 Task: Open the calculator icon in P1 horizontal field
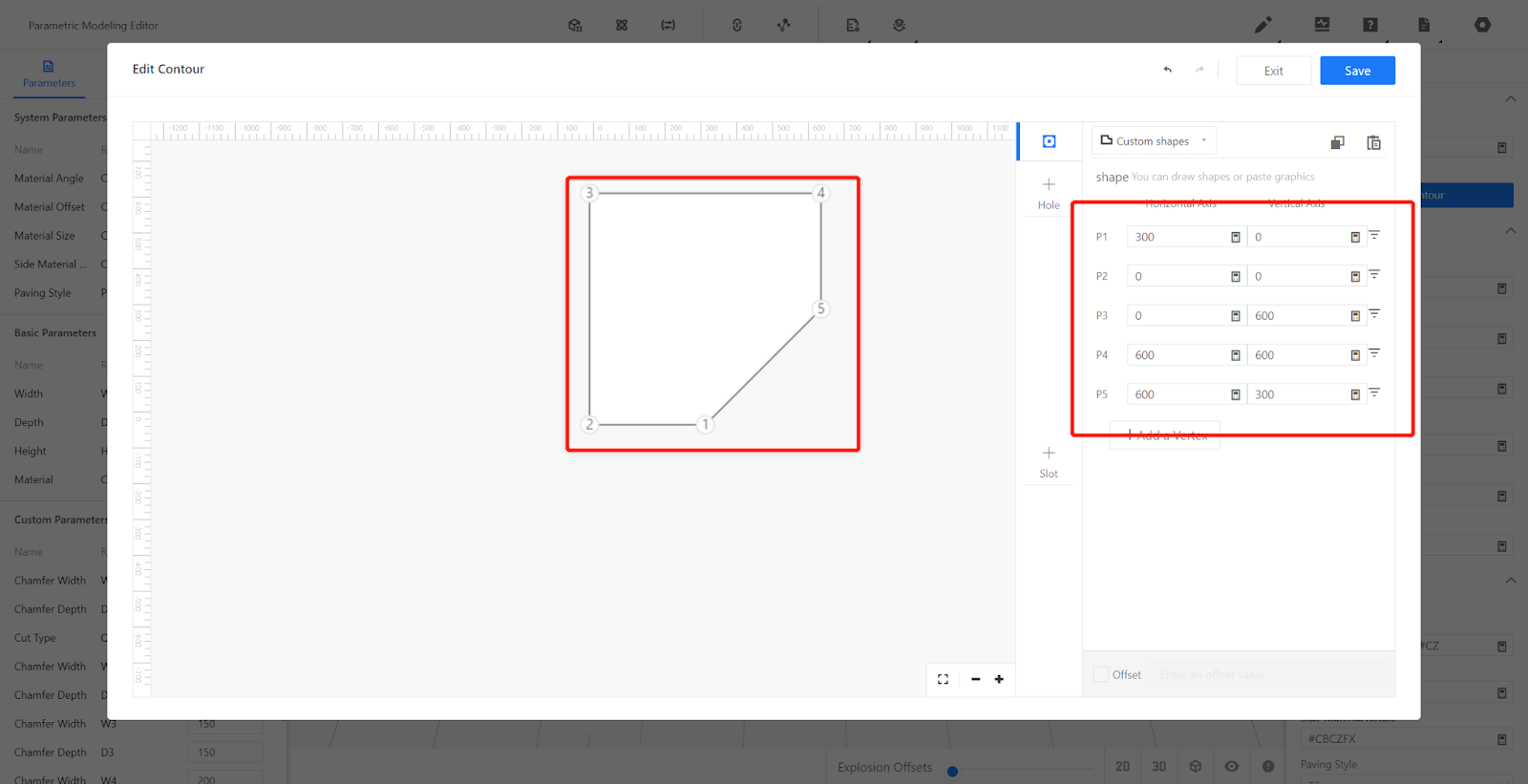coord(1235,237)
